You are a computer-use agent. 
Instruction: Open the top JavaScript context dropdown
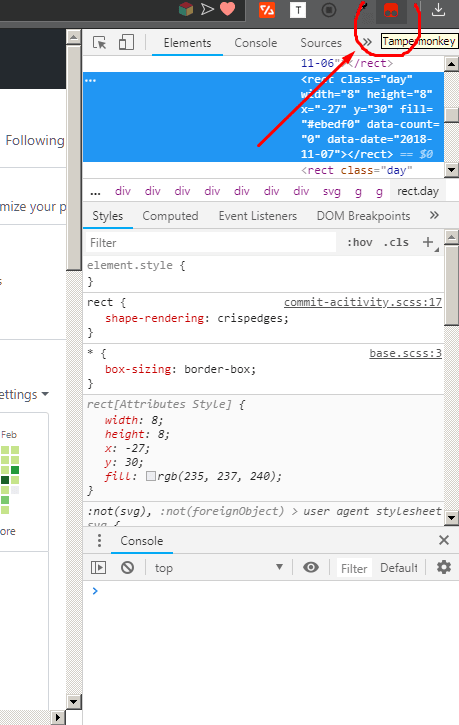point(219,567)
